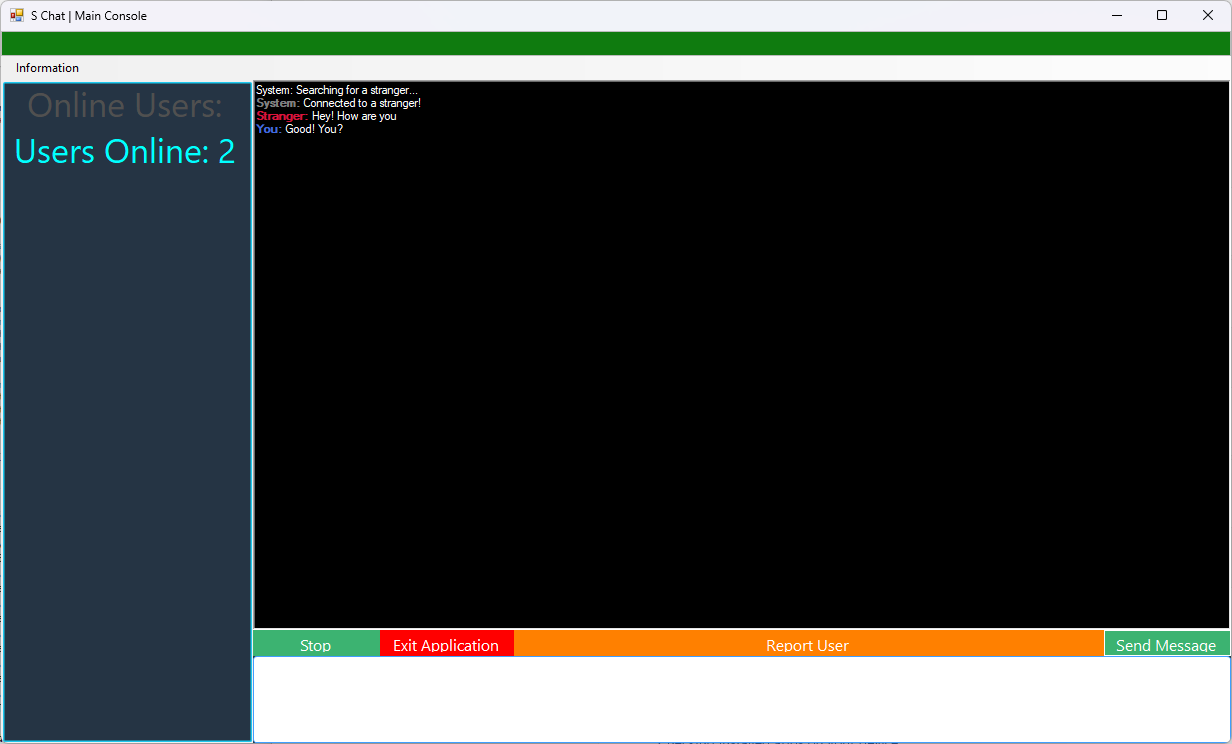Image resolution: width=1232 pixels, height=744 pixels.
Task: Minimize the S Chat window
Action: tap(1116, 15)
